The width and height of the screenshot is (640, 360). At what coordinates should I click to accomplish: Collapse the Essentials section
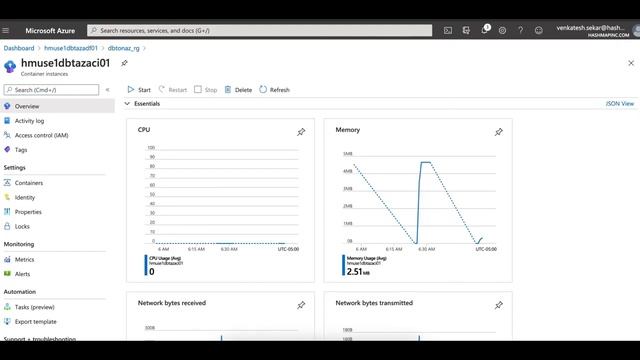127,104
